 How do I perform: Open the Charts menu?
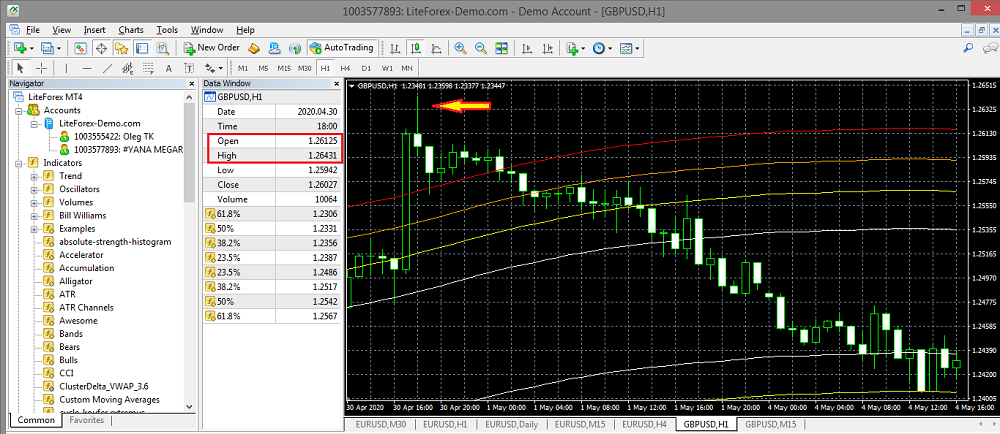131,30
